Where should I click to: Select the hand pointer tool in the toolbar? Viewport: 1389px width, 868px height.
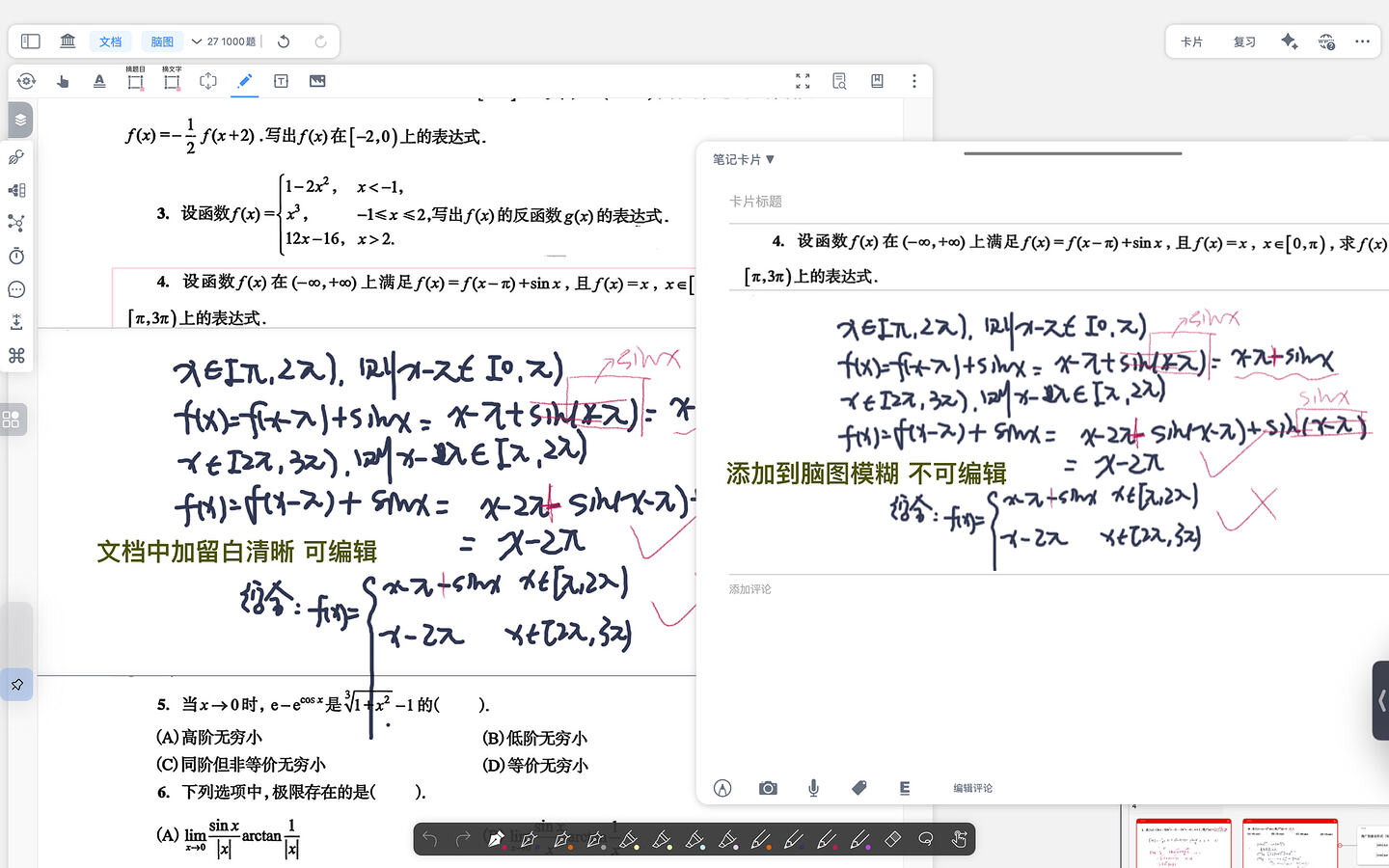pyautogui.click(x=62, y=81)
